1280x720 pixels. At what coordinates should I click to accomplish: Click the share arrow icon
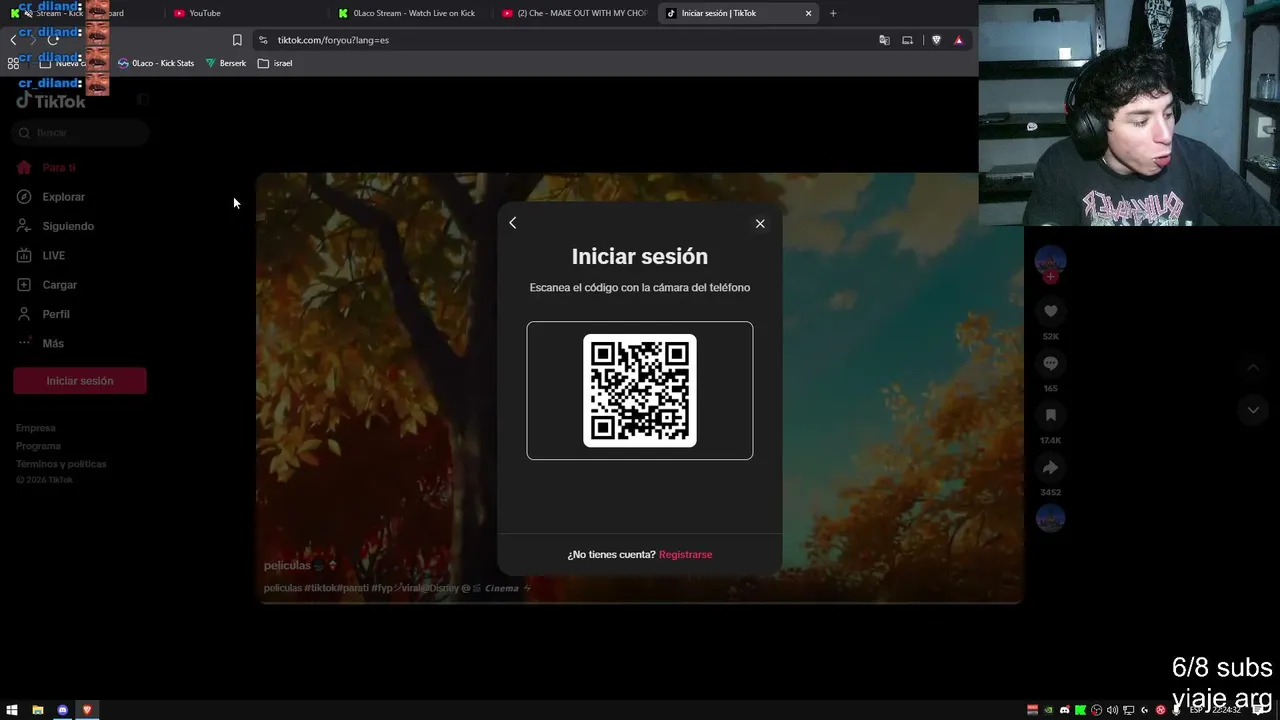click(x=1050, y=467)
